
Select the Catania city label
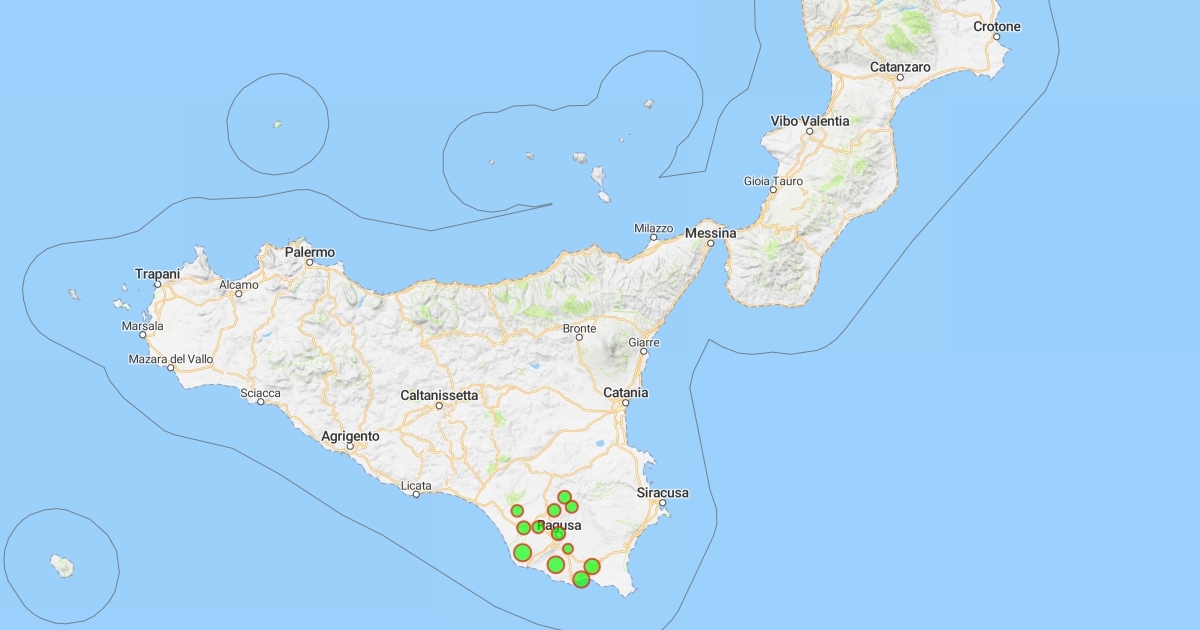coord(626,393)
